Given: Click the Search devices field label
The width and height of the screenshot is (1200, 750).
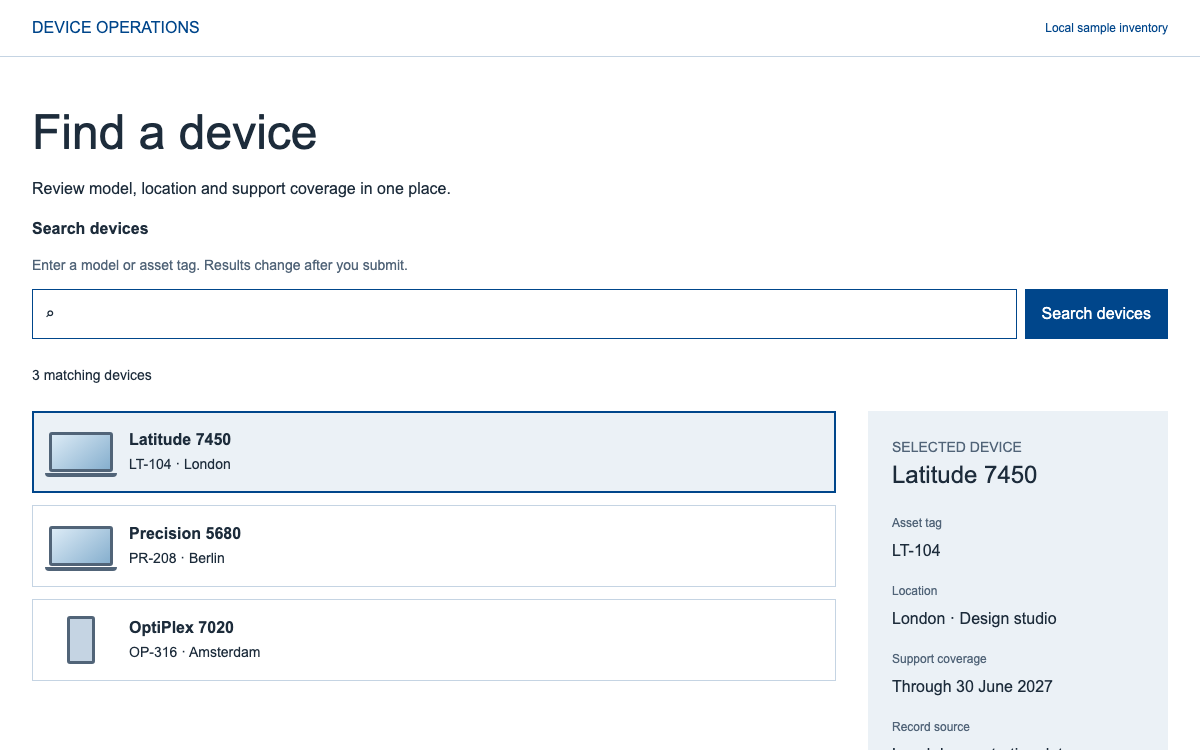Looking at the screenshot, I should [90, 229].
